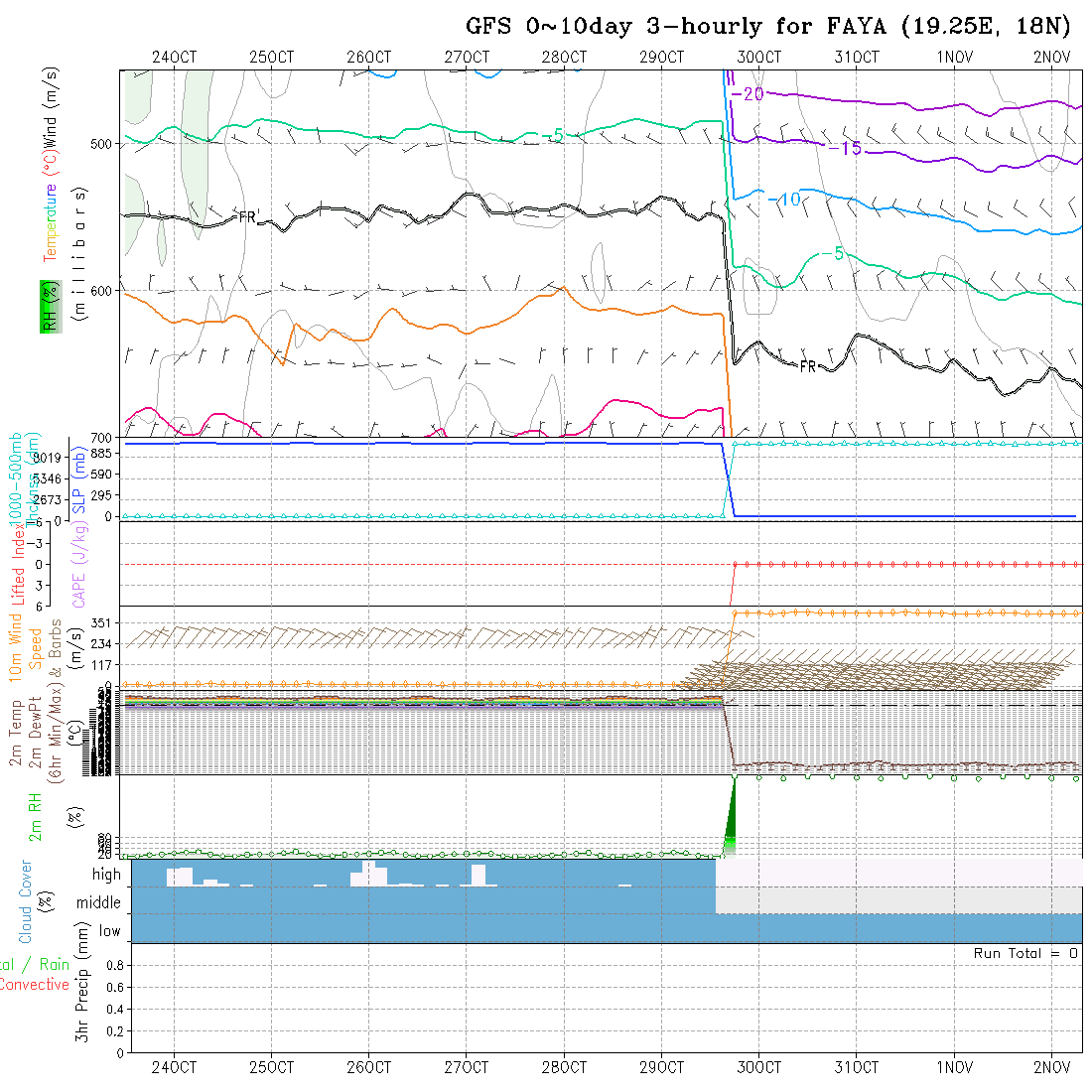Click the GFS 0~10day 3-hourly FAYA title

[x=768, y=27]
